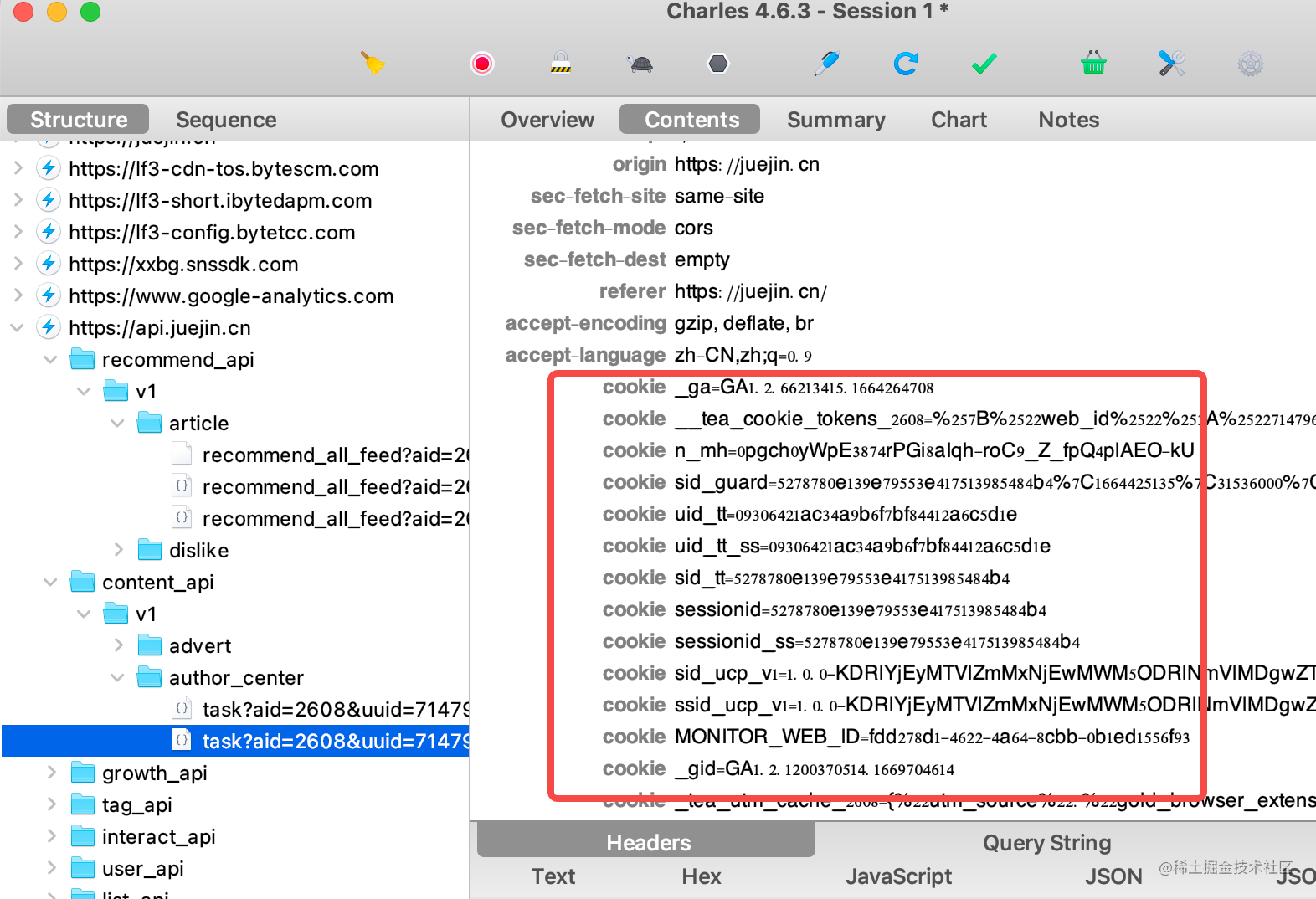
Task: Select highlighted task?aid=2608 request row
Action: (235, 741)
